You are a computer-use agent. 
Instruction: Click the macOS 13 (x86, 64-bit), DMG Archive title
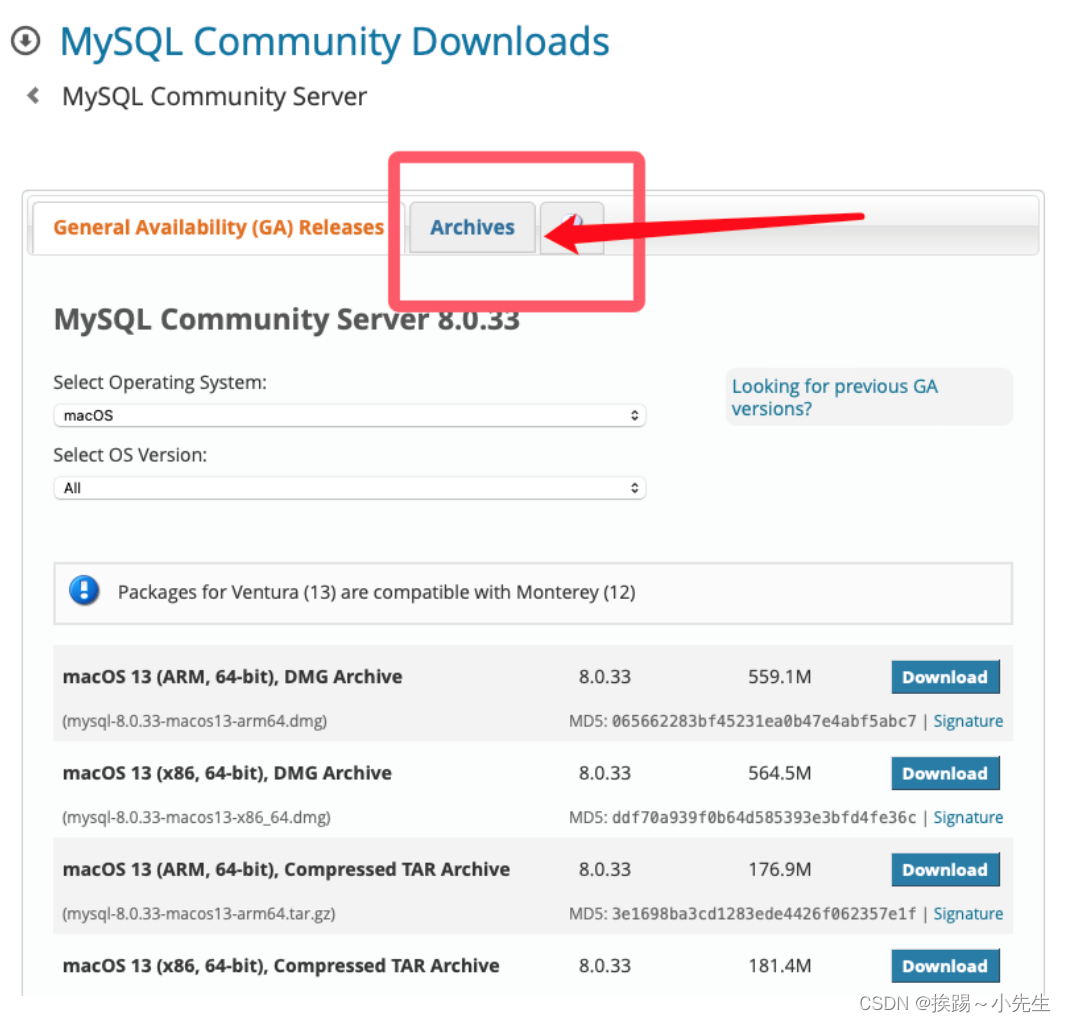tap(227, 774)
